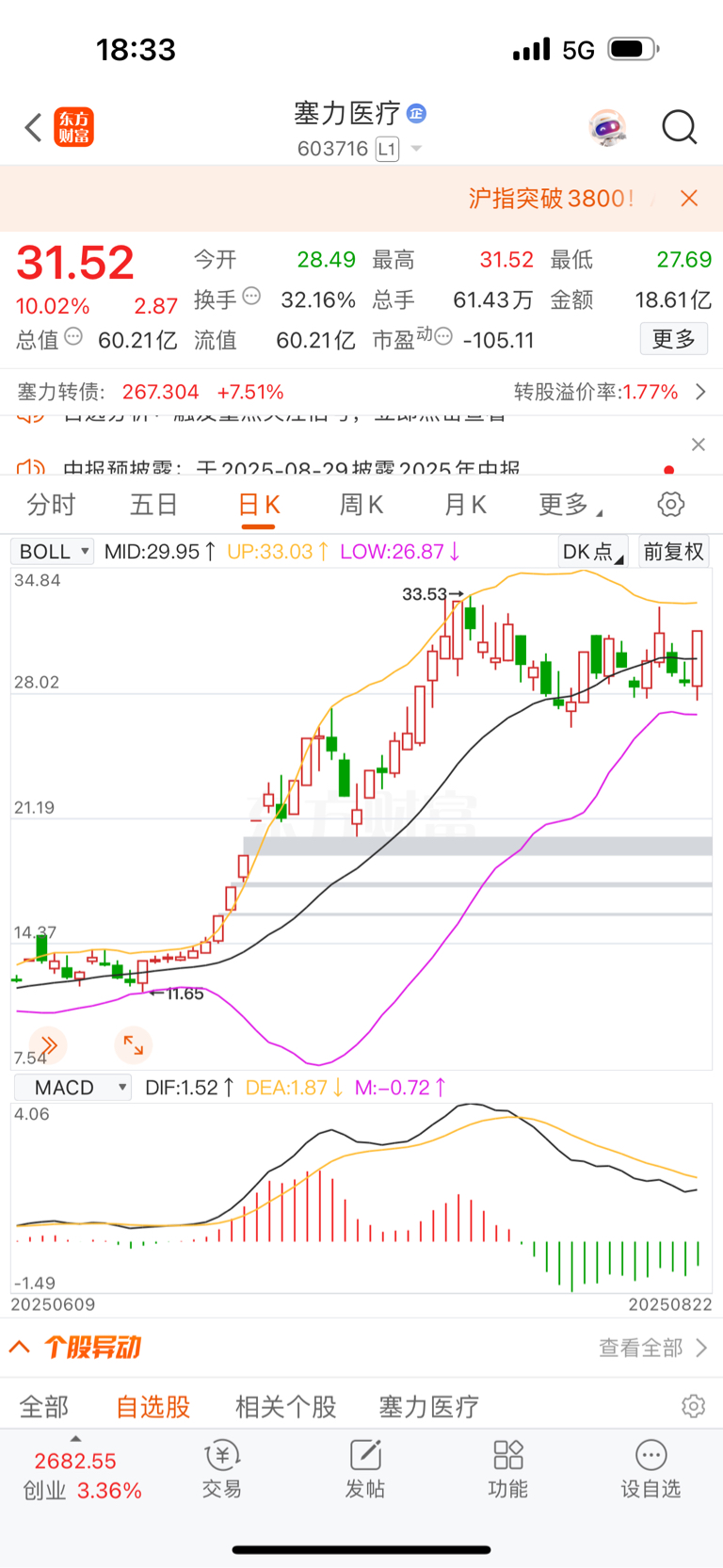
Task: Tap the DEA:1.87 MACD value
Action: point(295,1088)
